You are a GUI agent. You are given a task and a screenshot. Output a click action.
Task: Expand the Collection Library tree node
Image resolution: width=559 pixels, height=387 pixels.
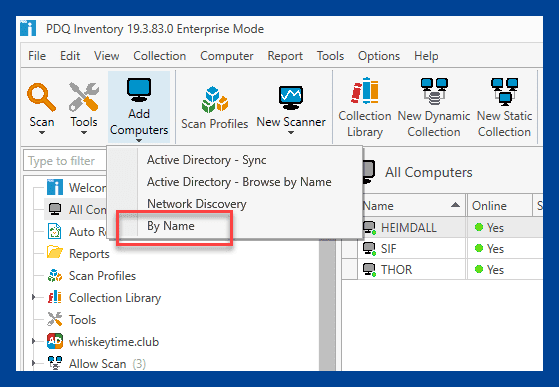34,297
